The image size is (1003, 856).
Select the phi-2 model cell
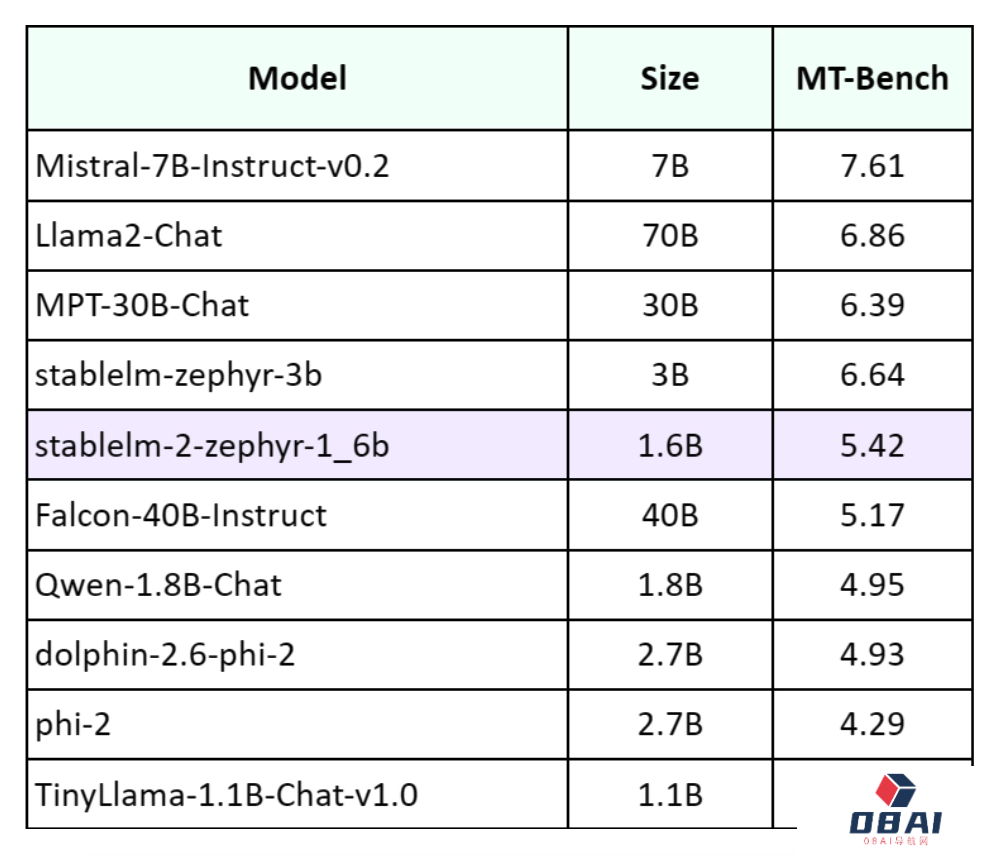[x=73, y=724]
